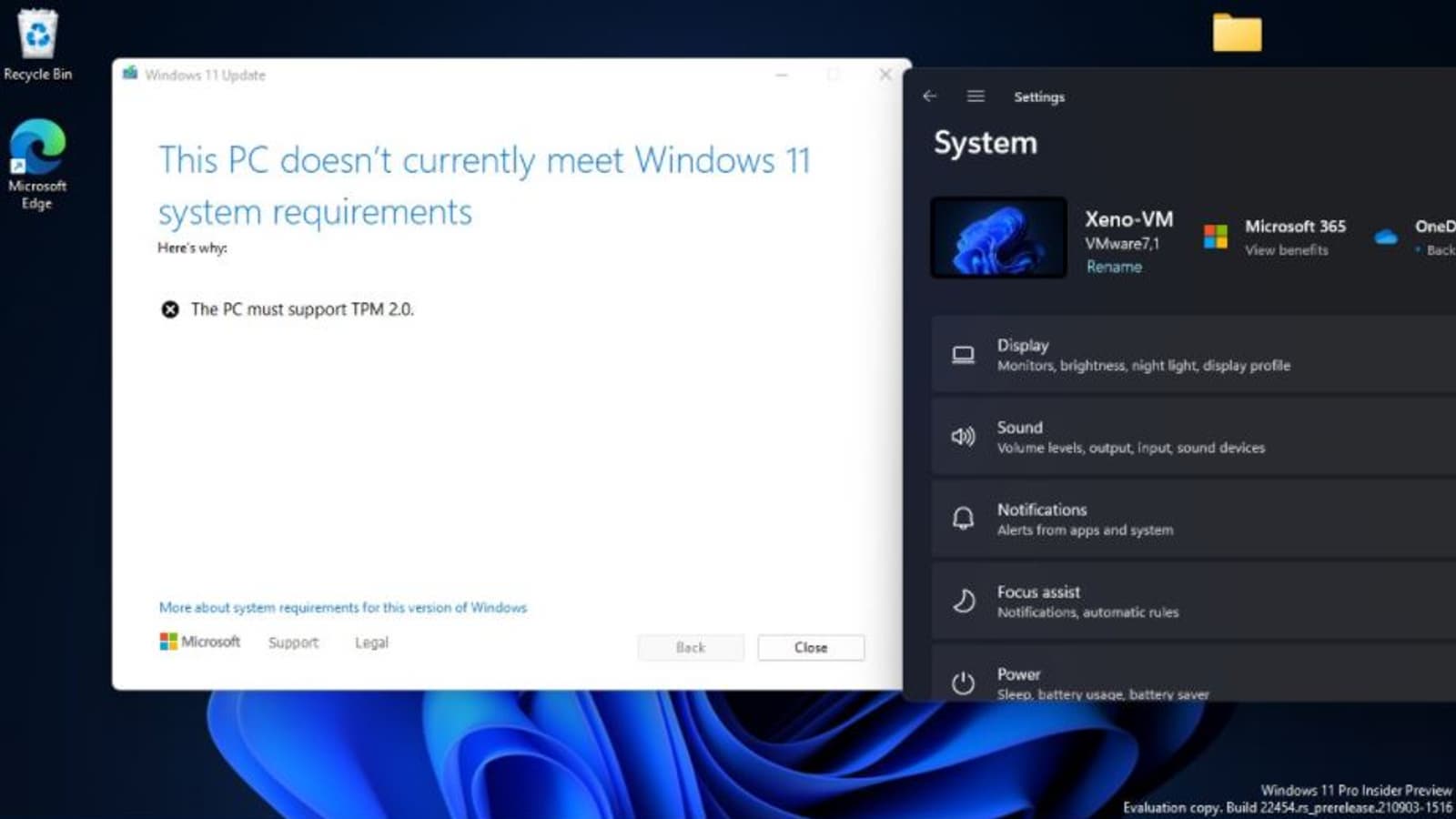Image resolution: width=1456 pixels, height=819 pixels.
Task: Open the Recycle Bin desktop icon
Action: coord(37,45)
